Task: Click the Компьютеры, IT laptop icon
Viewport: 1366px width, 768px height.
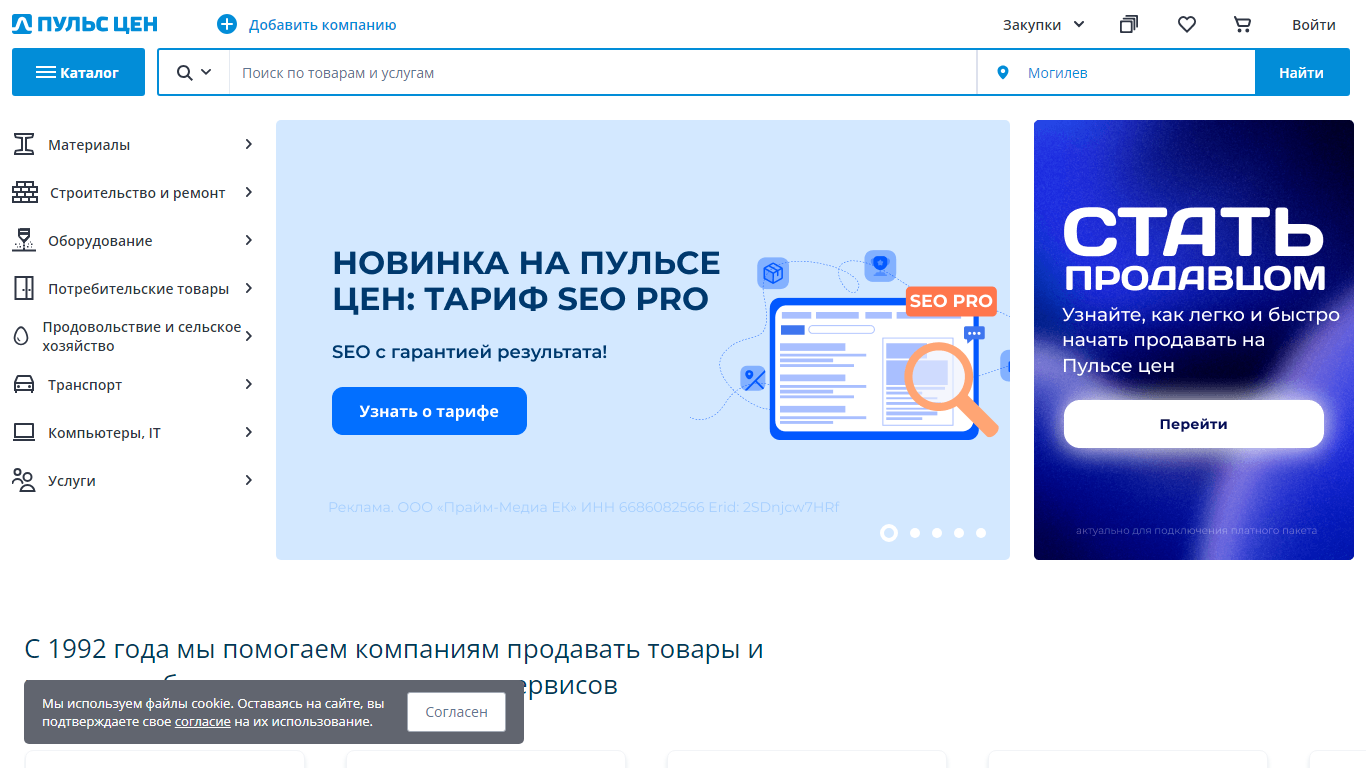Action: [24, 433]
